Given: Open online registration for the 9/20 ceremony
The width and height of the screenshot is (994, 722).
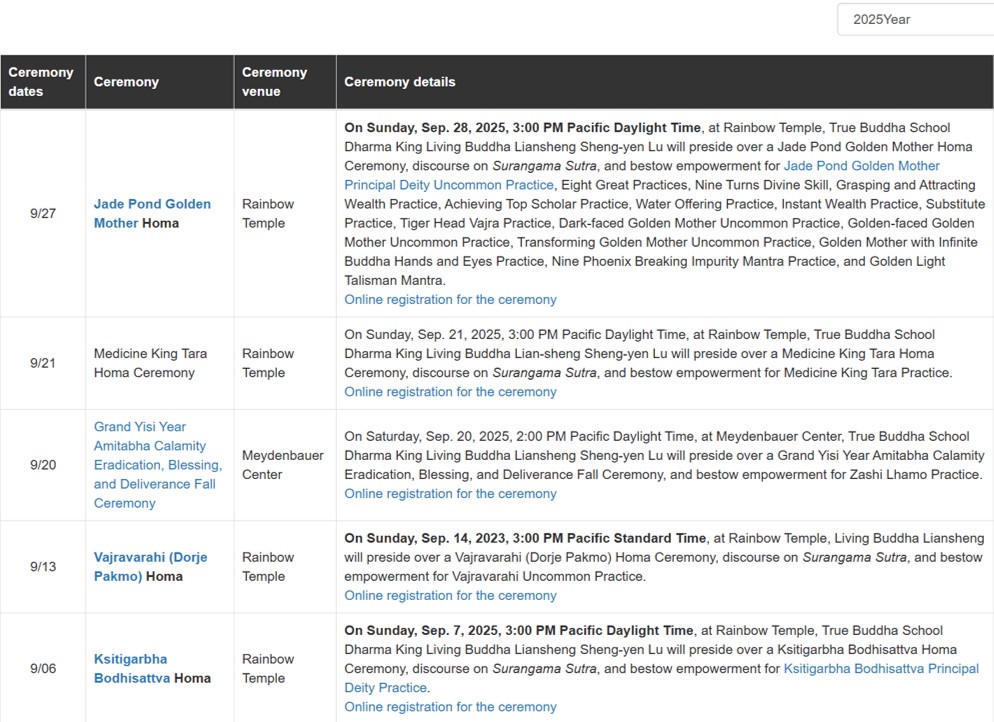Looking at the screenshot, I should (450, 493).
